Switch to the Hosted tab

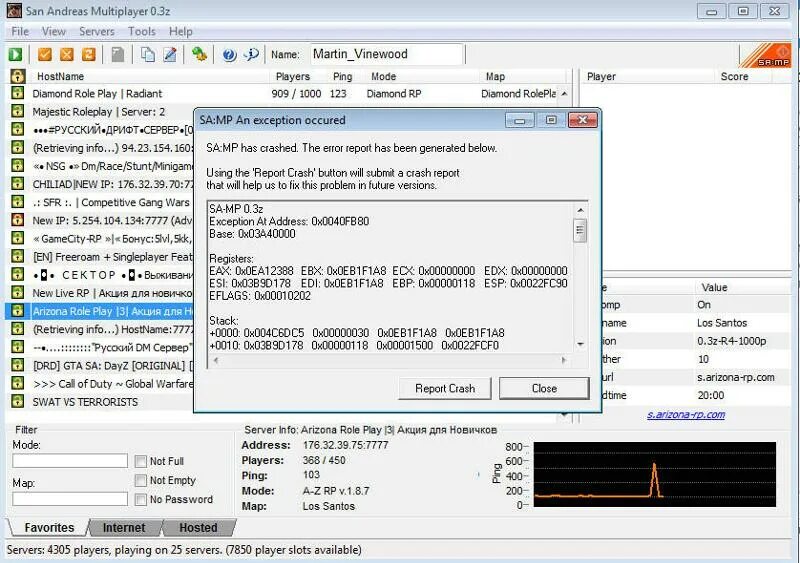198,527
